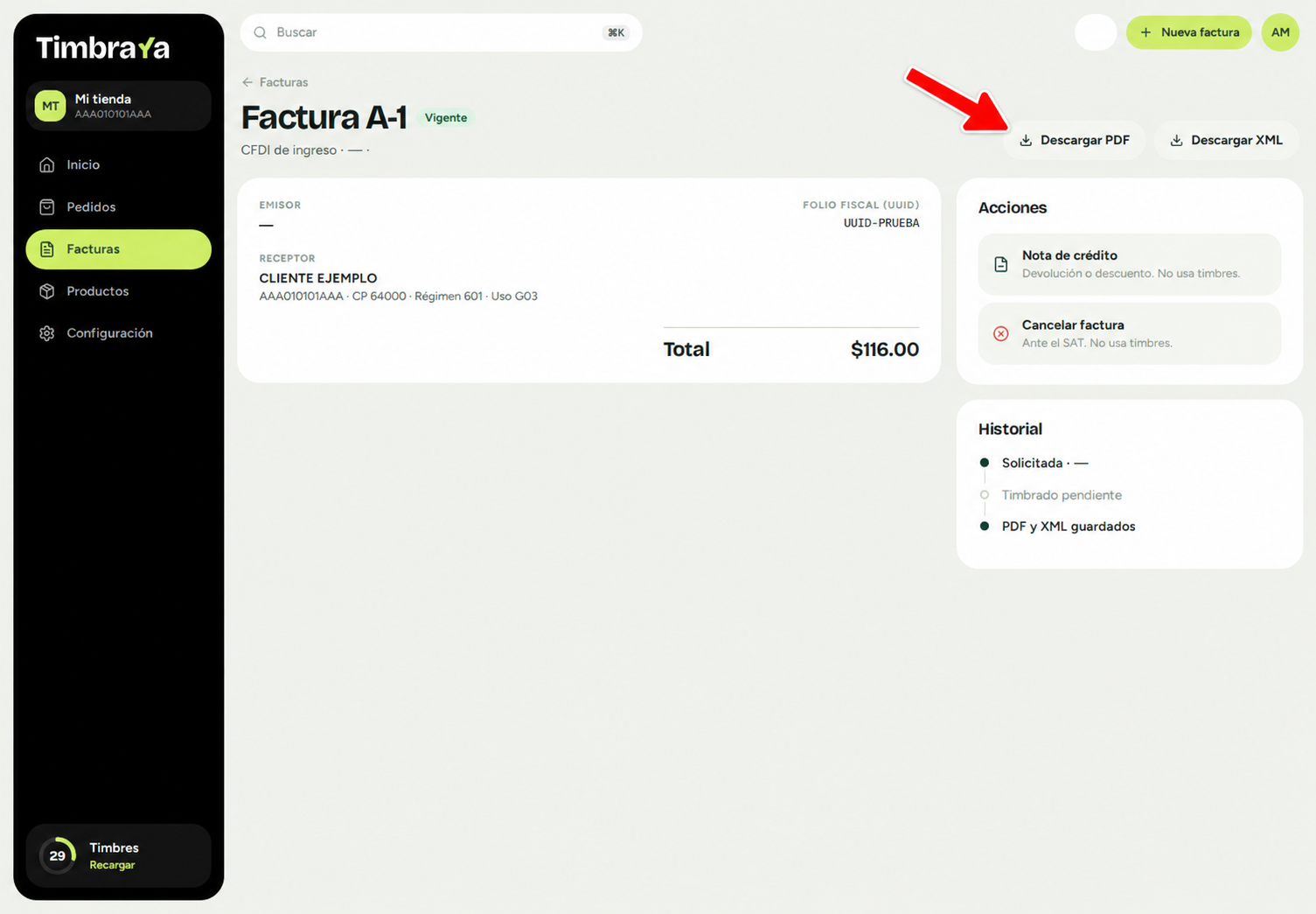Click the Historial panel heading
This screenshot has width=1316, height=914.
coord(1010,429)
